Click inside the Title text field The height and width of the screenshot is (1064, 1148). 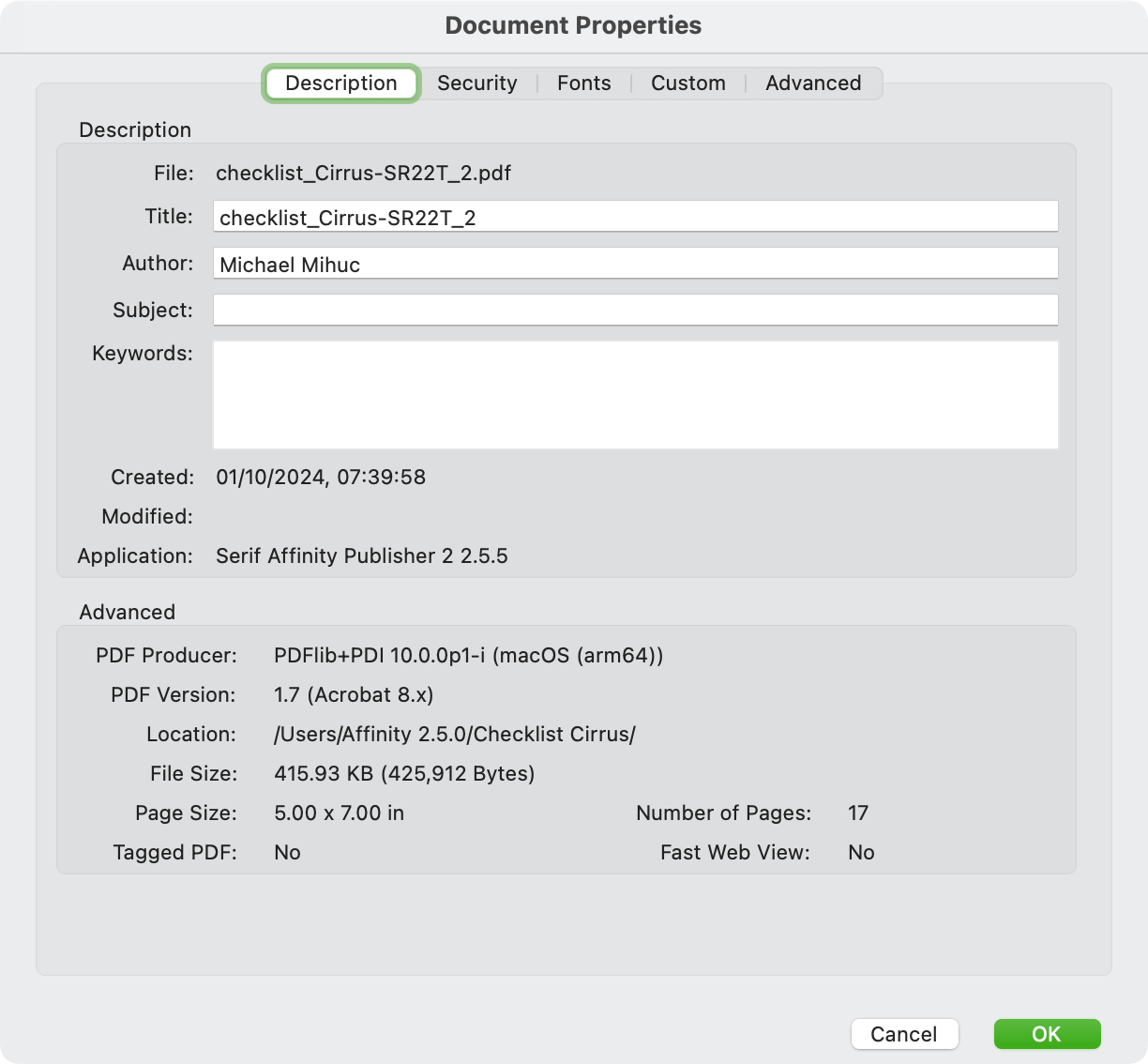click(635, 216)
